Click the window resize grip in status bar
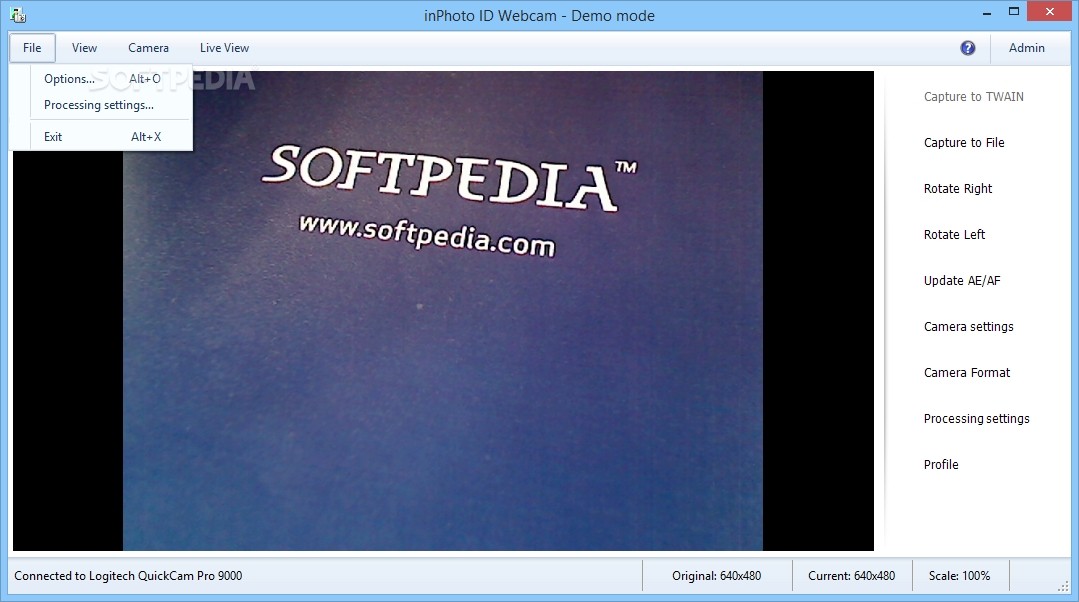1079x602 pixels. pos(1063,585)
